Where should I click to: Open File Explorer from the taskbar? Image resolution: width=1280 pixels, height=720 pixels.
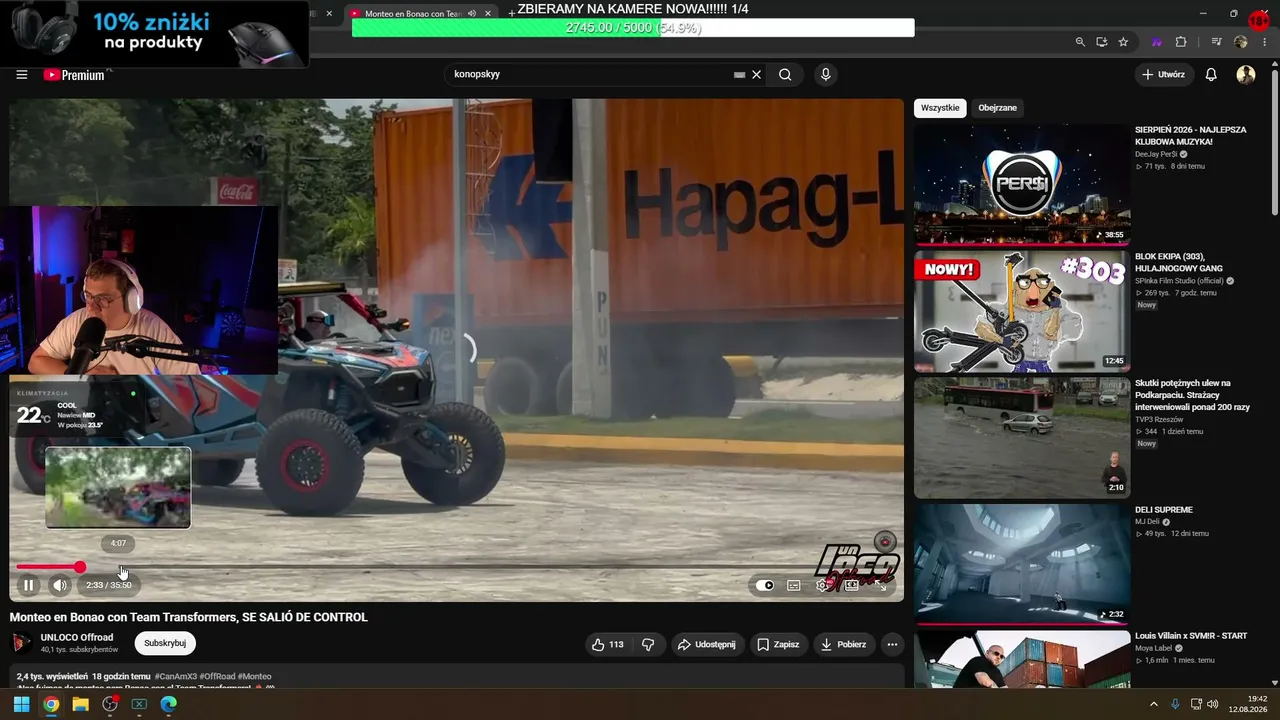pos(80,704)
